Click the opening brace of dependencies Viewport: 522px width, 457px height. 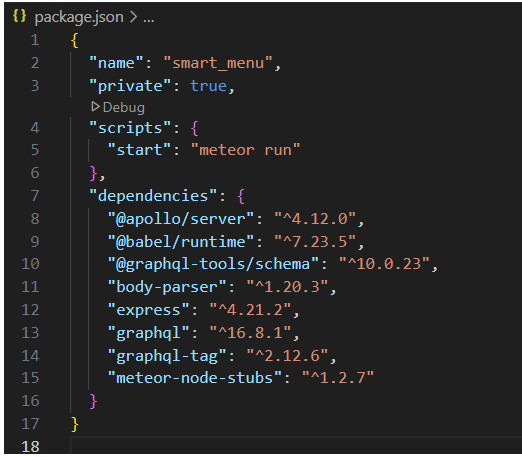tap(241, 196)
